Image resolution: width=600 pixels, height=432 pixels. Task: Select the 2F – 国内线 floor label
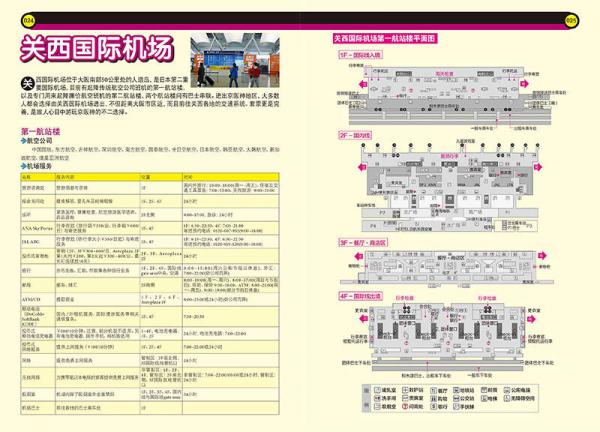355,135
